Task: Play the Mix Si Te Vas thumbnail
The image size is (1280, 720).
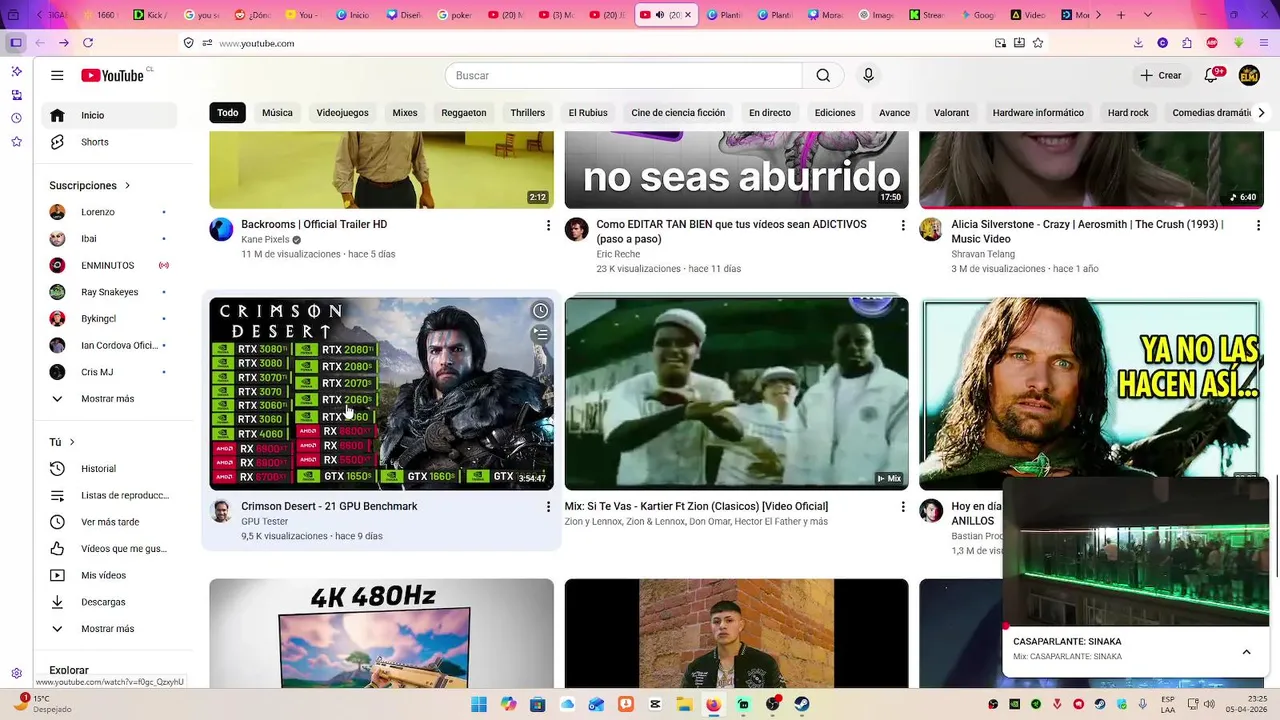Action: pos(737,393)
